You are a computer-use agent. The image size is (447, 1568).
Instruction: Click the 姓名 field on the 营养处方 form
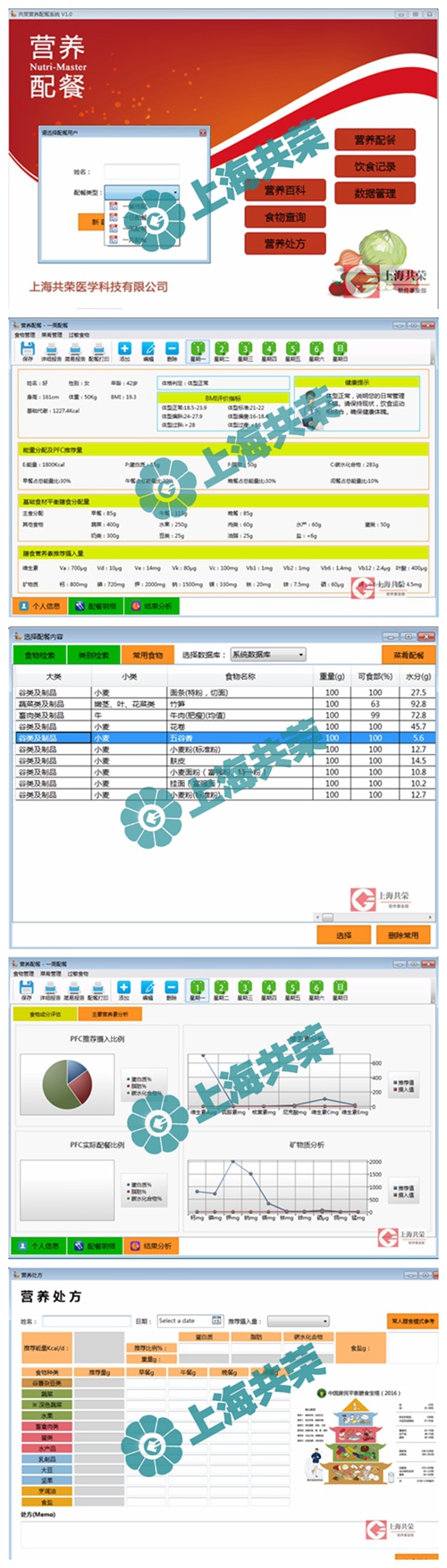pyautogui.click(x=86, y=1321)
